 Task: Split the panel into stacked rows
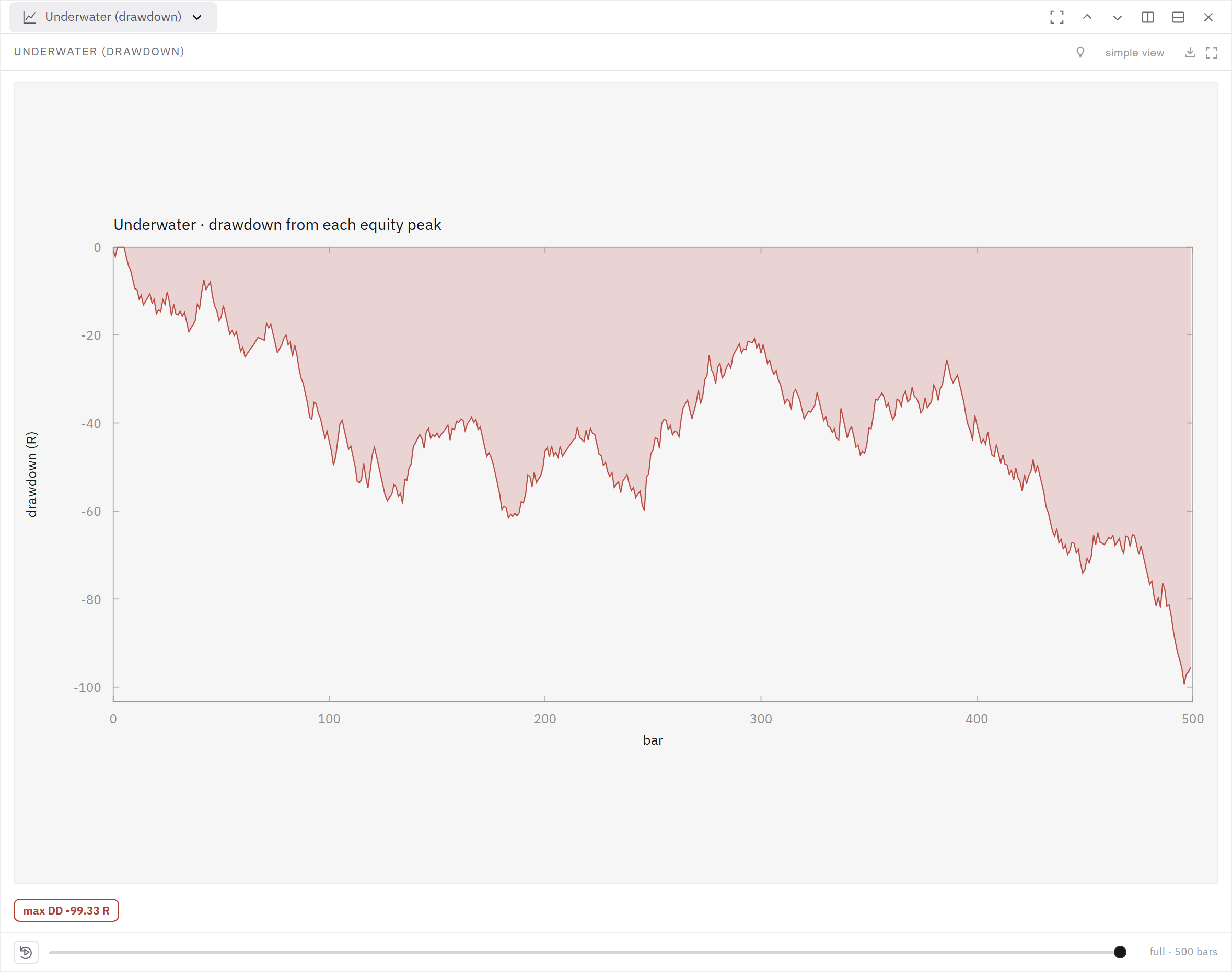(1178, 17)
